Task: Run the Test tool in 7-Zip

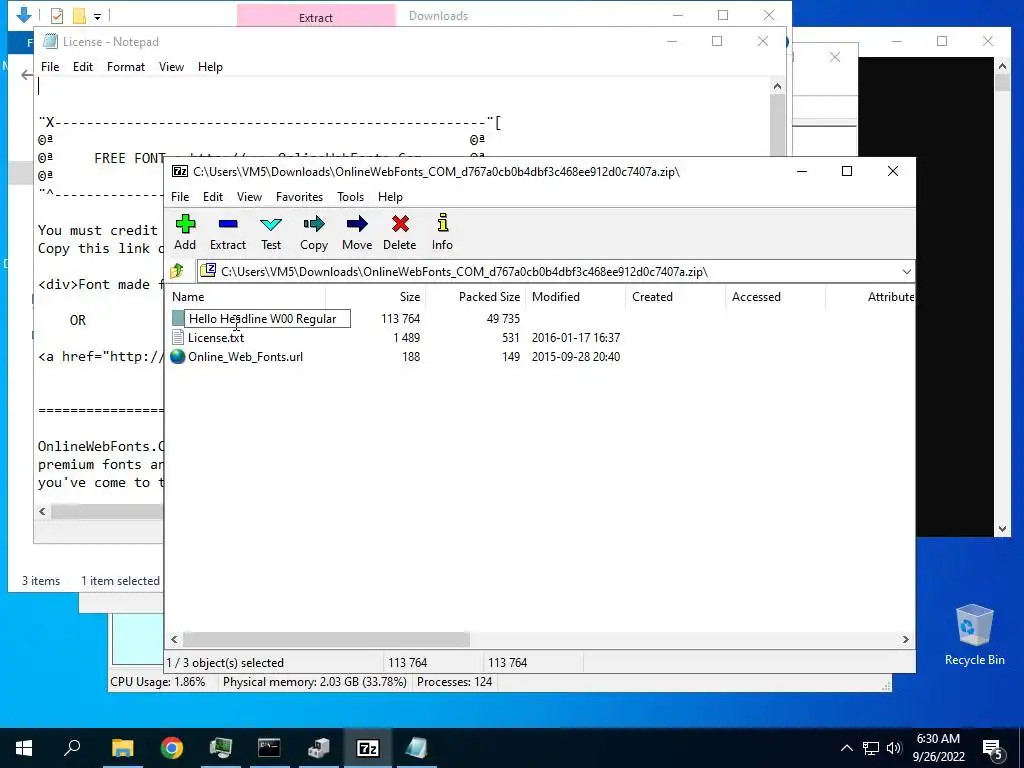Action: (271, 232)
